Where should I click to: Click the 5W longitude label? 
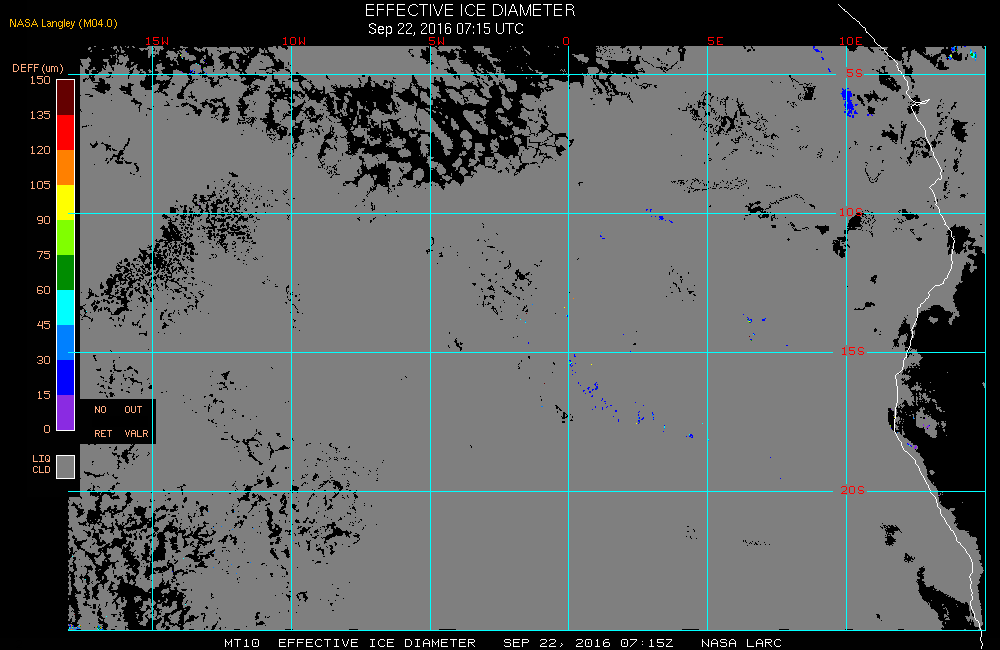coord(437,41)
